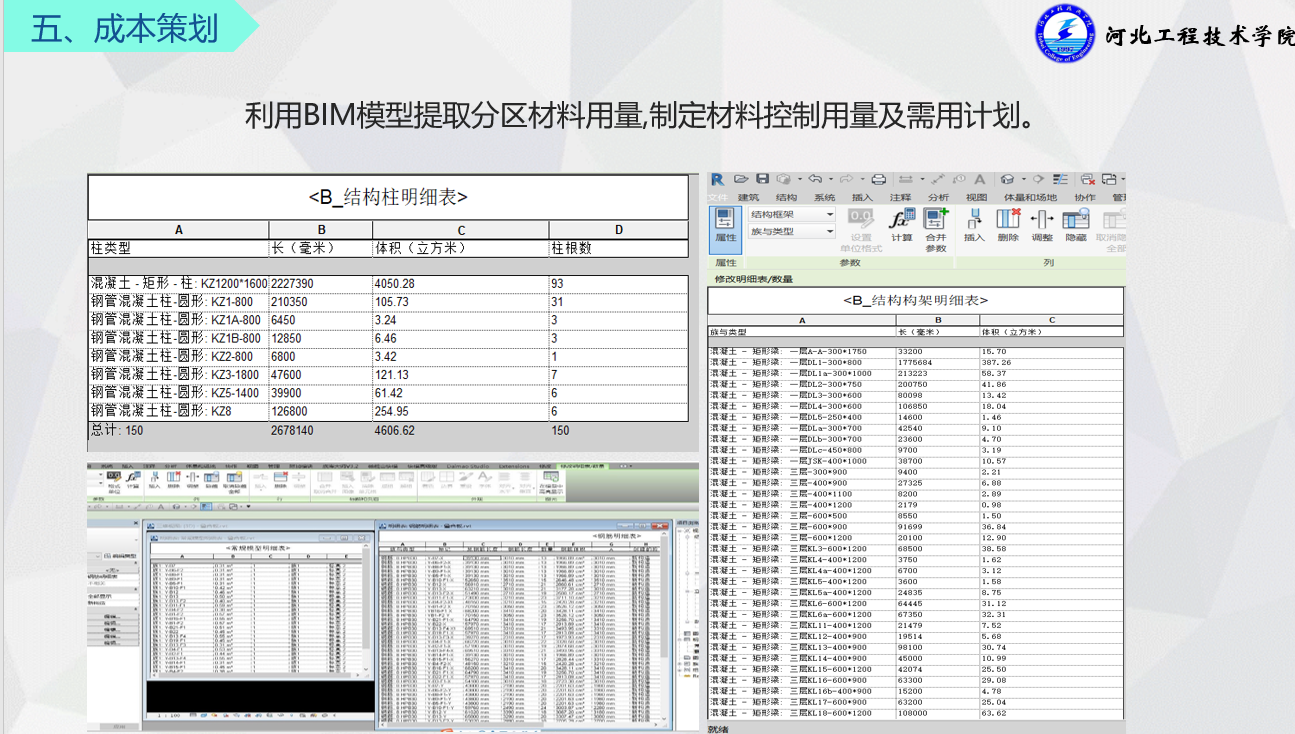Click the Undo arrow icon
Screen dimensions: 1295x734
[815, 180]
